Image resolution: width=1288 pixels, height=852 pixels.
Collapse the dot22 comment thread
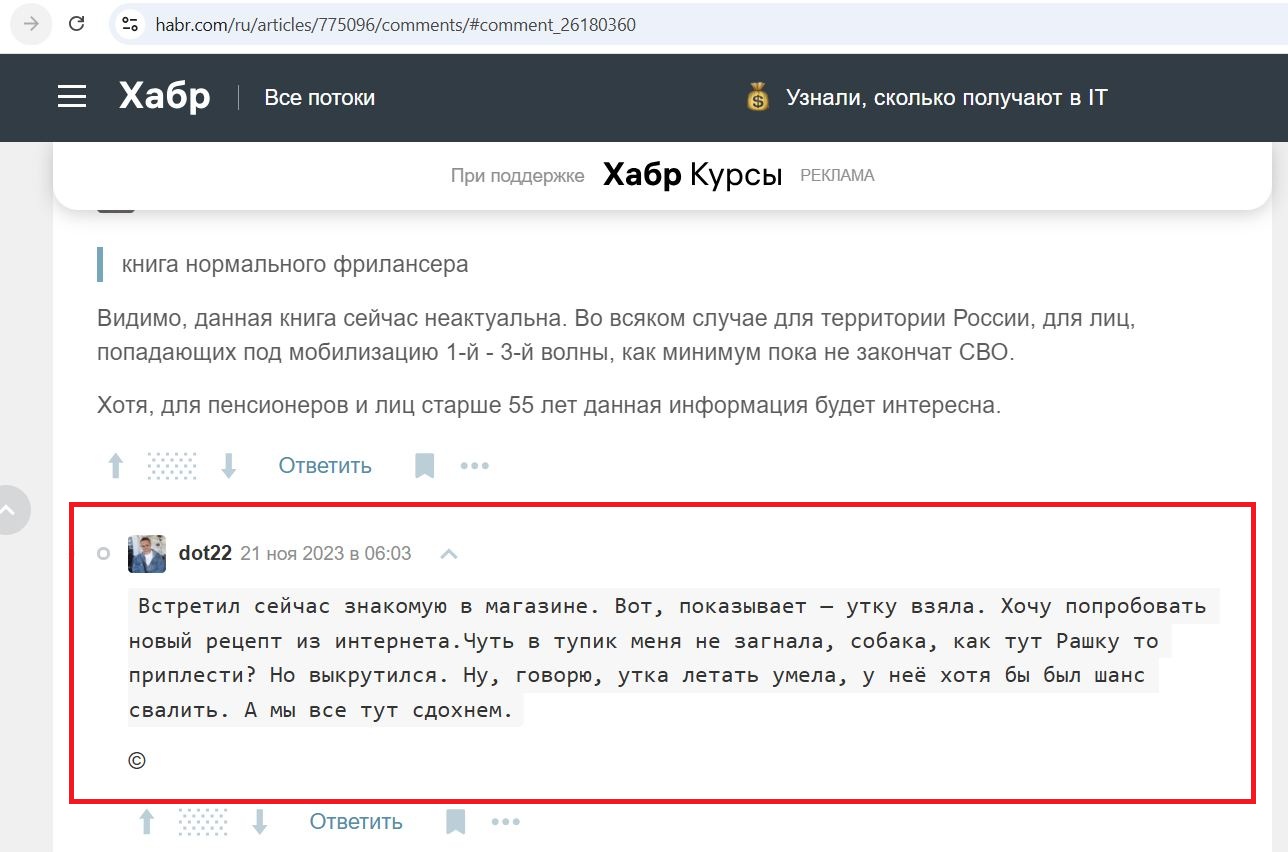448,553
